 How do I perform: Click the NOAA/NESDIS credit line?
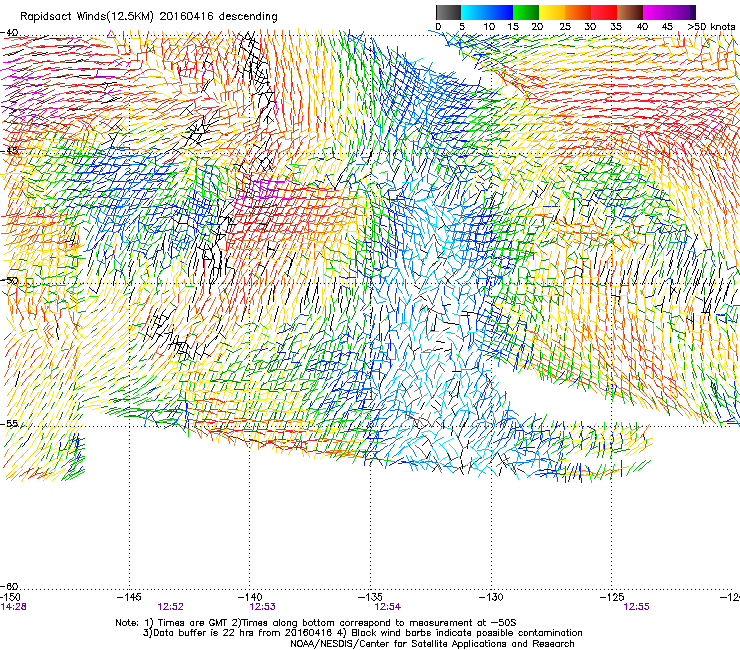click(432, 644)
